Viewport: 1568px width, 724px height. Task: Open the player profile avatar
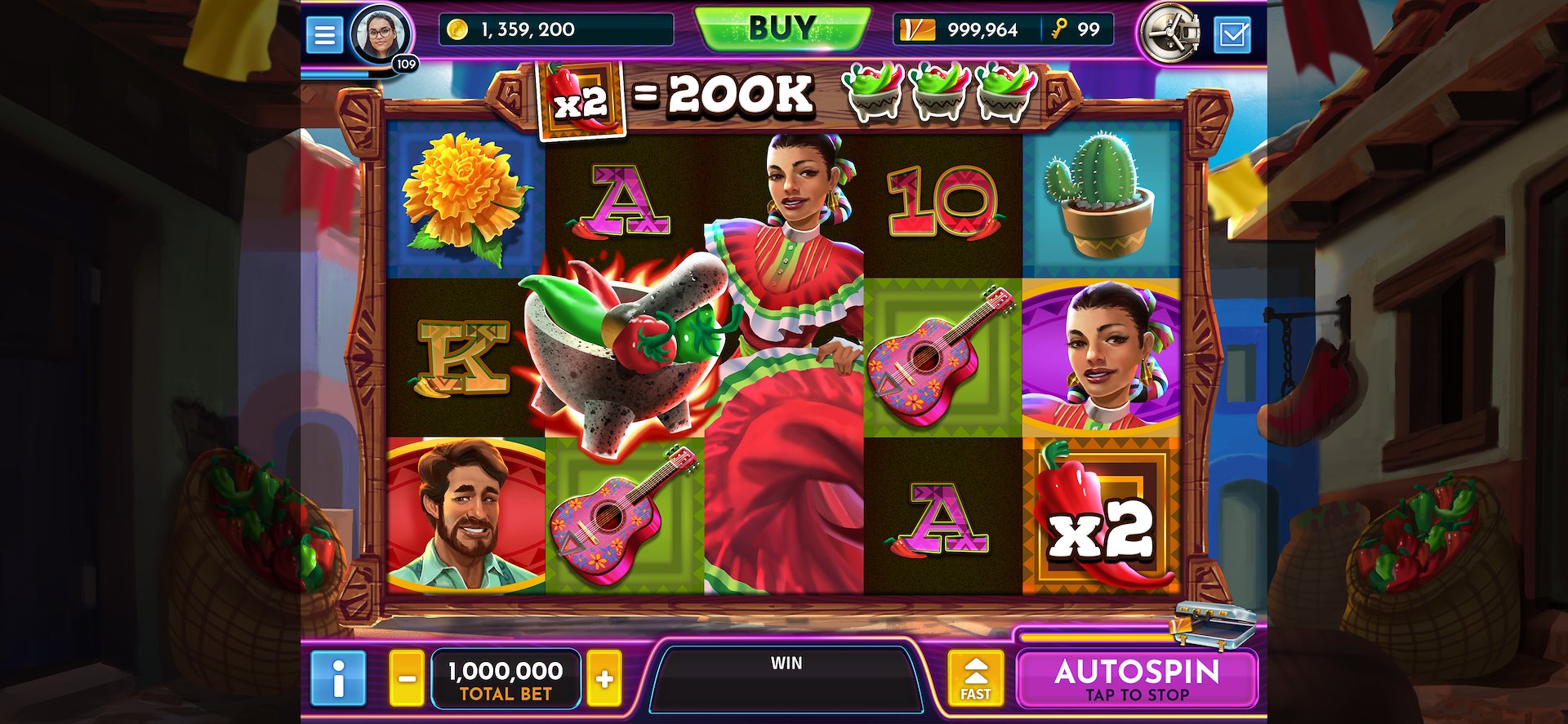coord(380,34)
